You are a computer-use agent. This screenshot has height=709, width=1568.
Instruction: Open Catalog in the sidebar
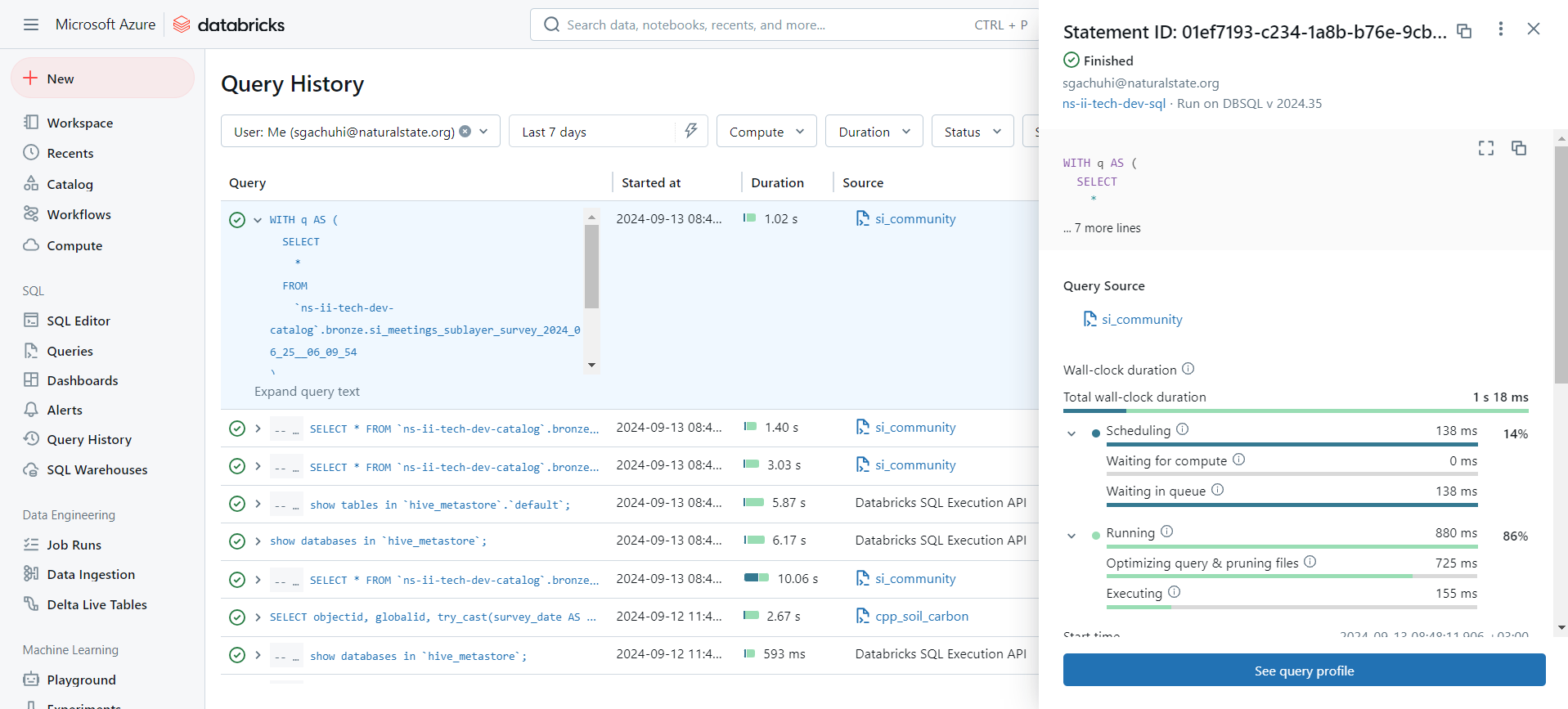click(x=70, y=184)
